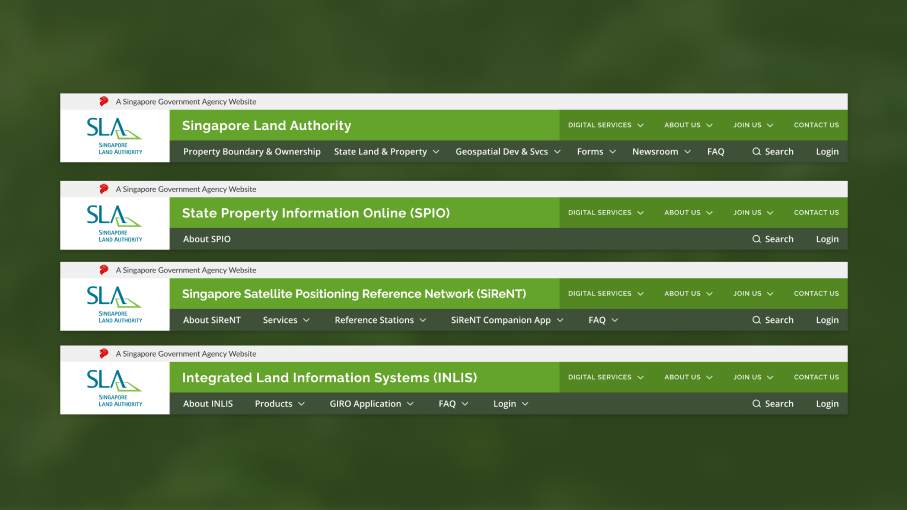
Task: Click the SLA logo in the Singapore Land Authority header
Action: (115, 136)
